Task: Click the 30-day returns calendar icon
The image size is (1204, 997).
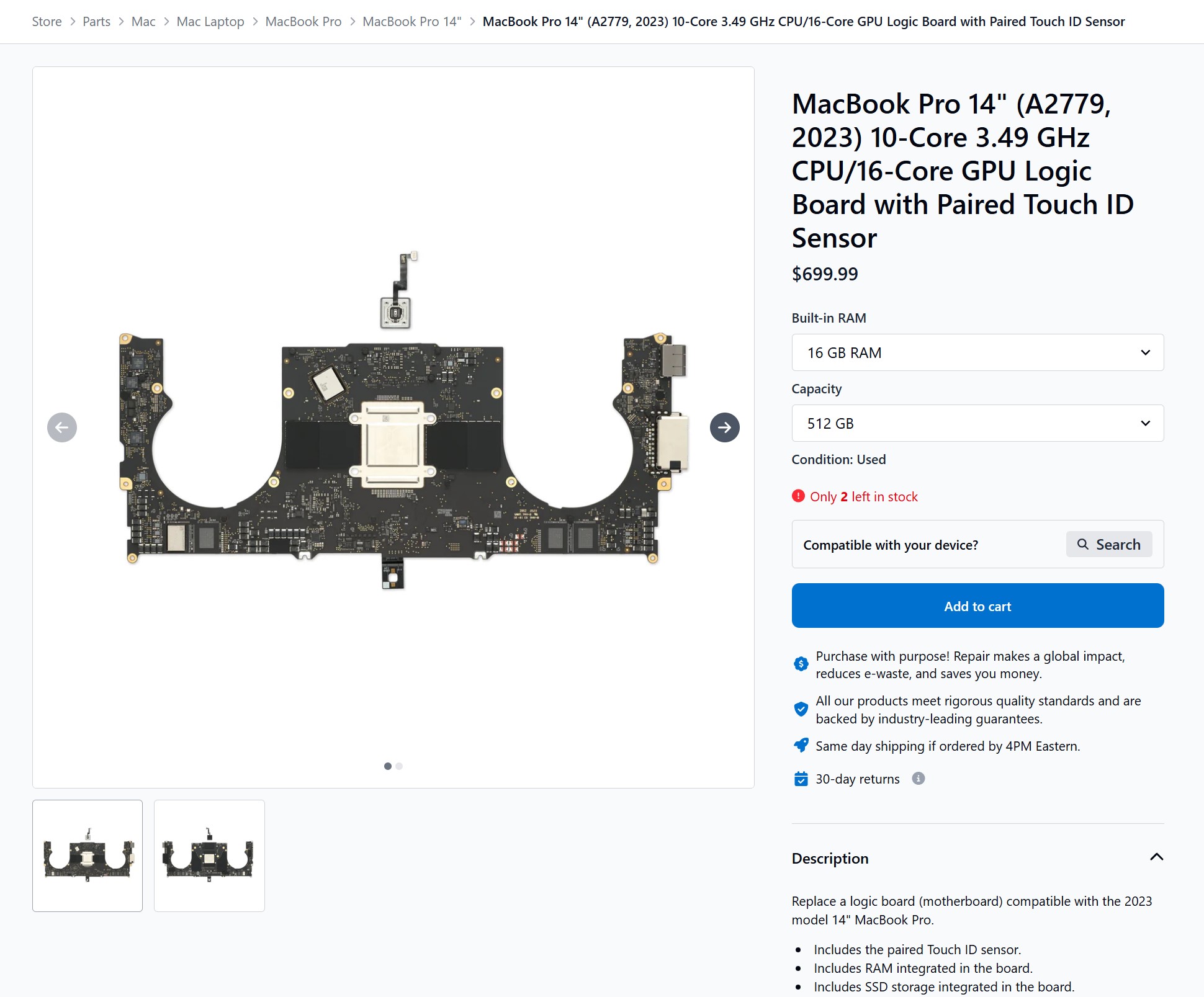Action: coord(801,778)
